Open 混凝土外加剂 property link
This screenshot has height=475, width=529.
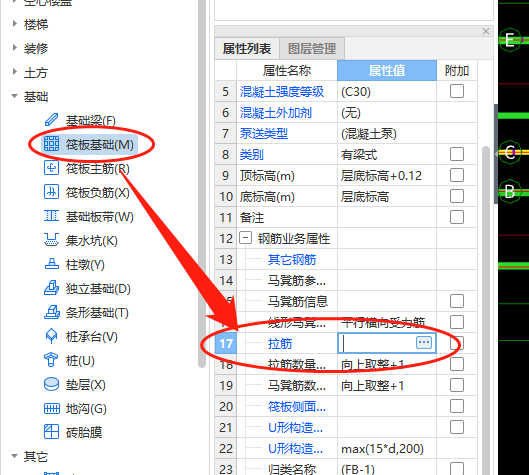point(276,113)
